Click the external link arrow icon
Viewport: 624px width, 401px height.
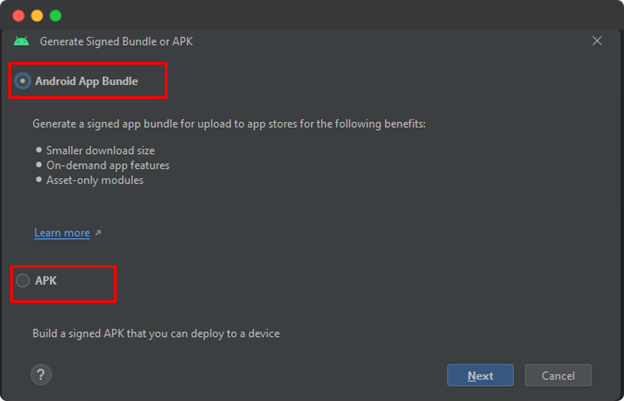(x=98, y=233)
